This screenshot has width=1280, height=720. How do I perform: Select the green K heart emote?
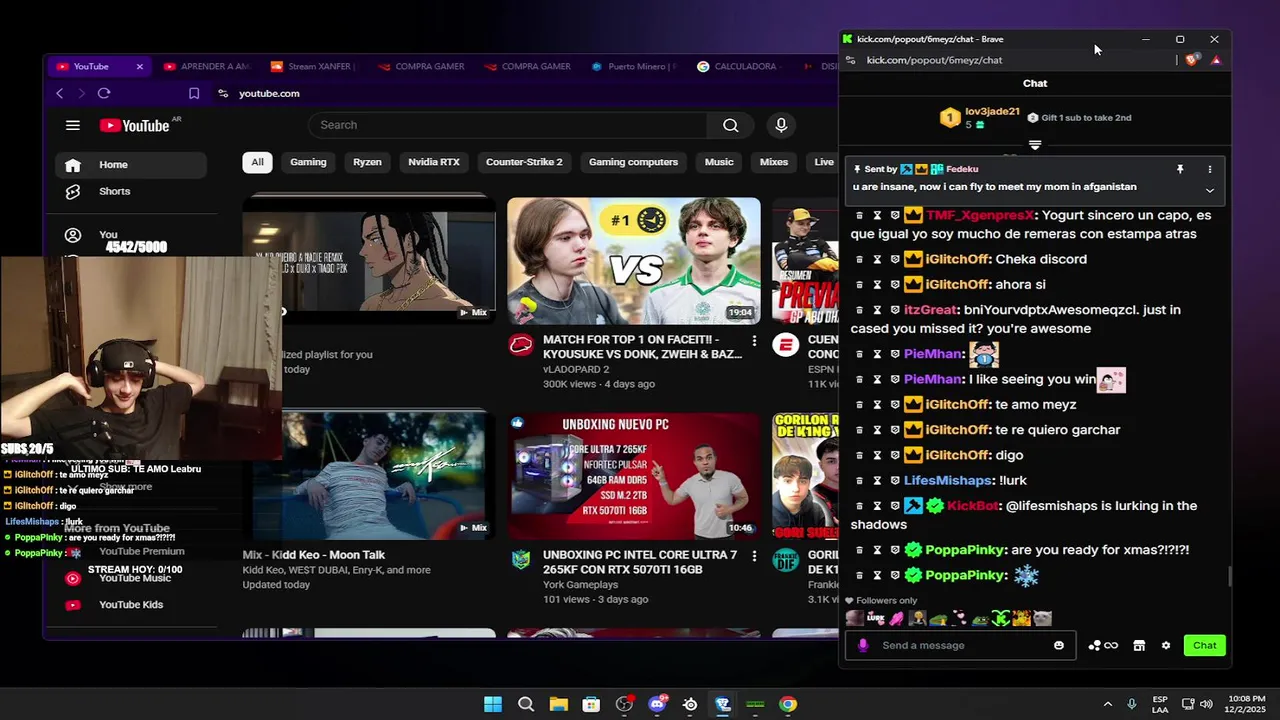click(x=1001, y=618)
